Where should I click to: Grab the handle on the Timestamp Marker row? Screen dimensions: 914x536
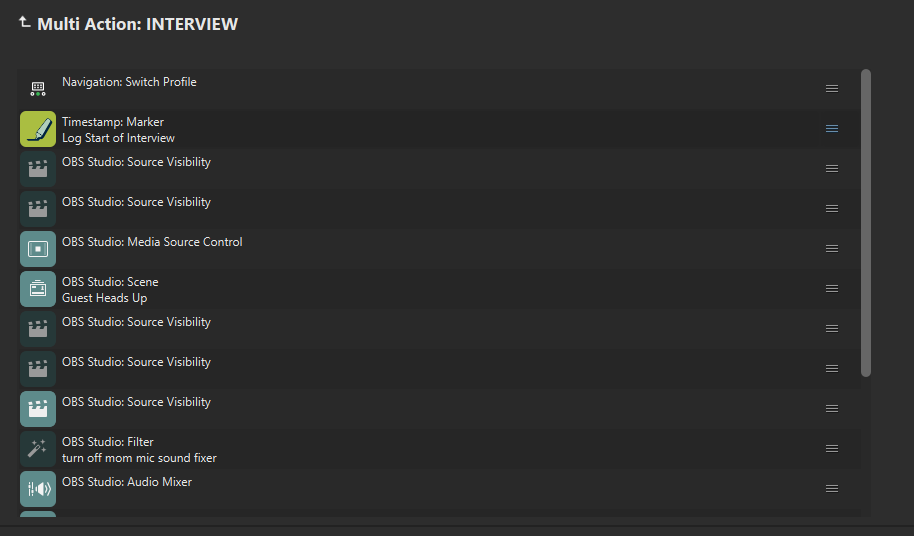[831, 129]
